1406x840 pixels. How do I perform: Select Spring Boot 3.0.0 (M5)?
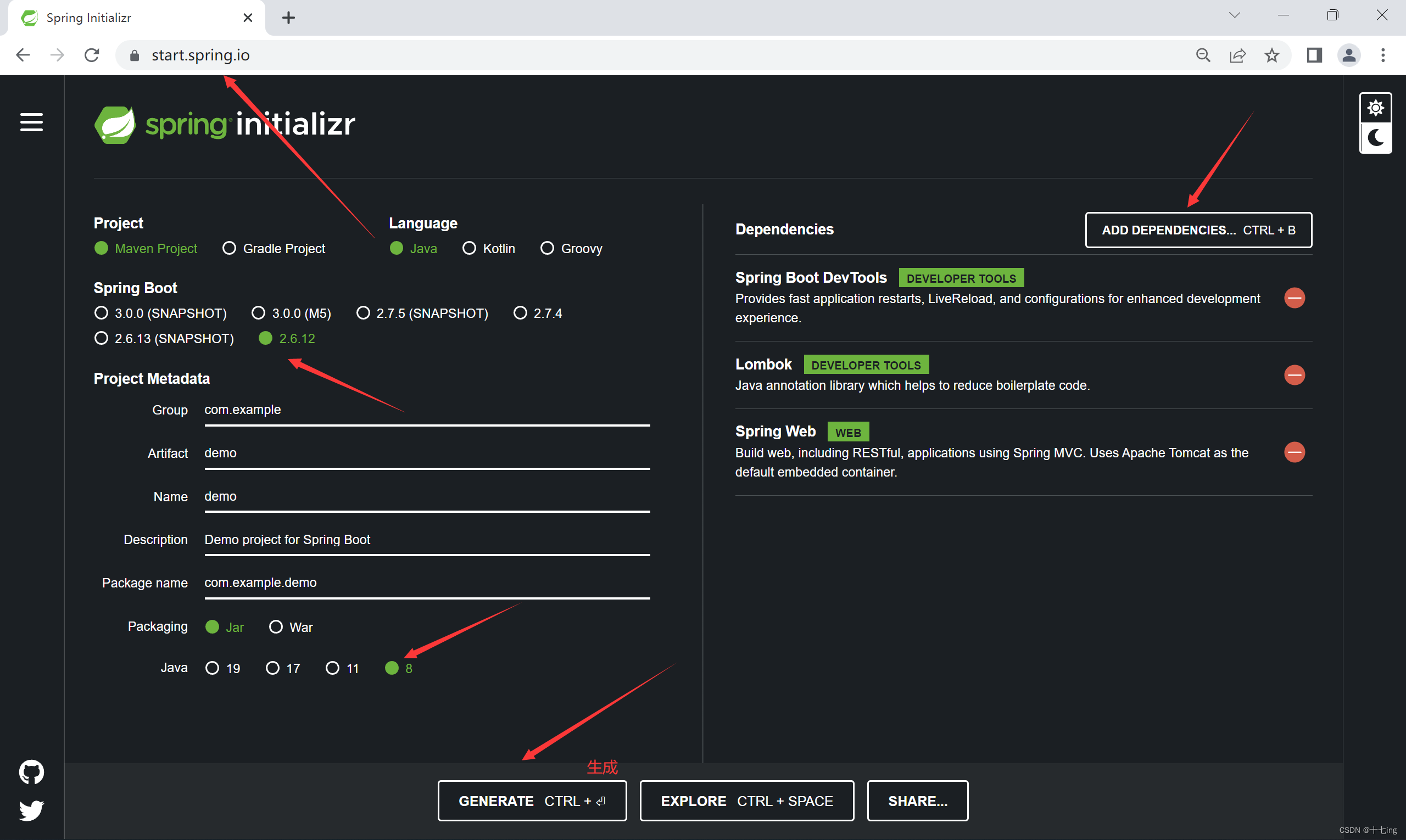291,313
